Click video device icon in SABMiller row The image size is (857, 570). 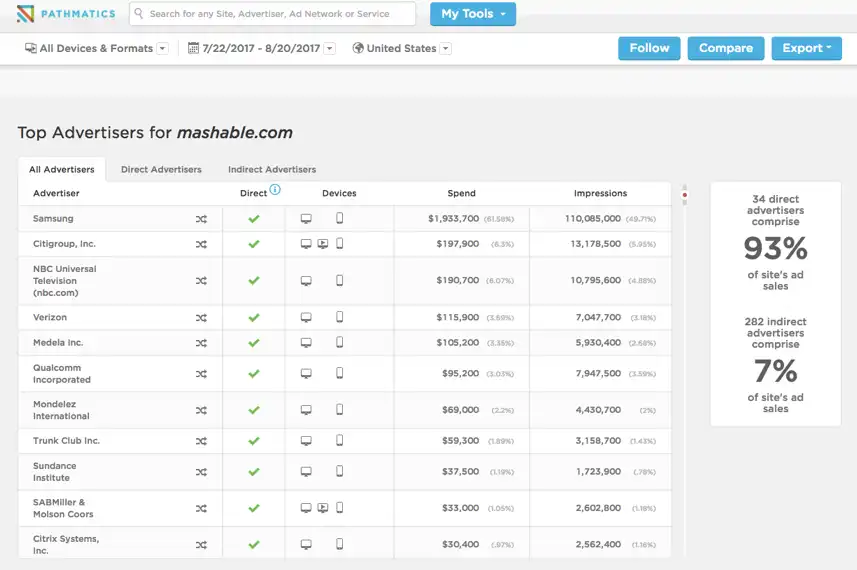(x=323, y=508)
